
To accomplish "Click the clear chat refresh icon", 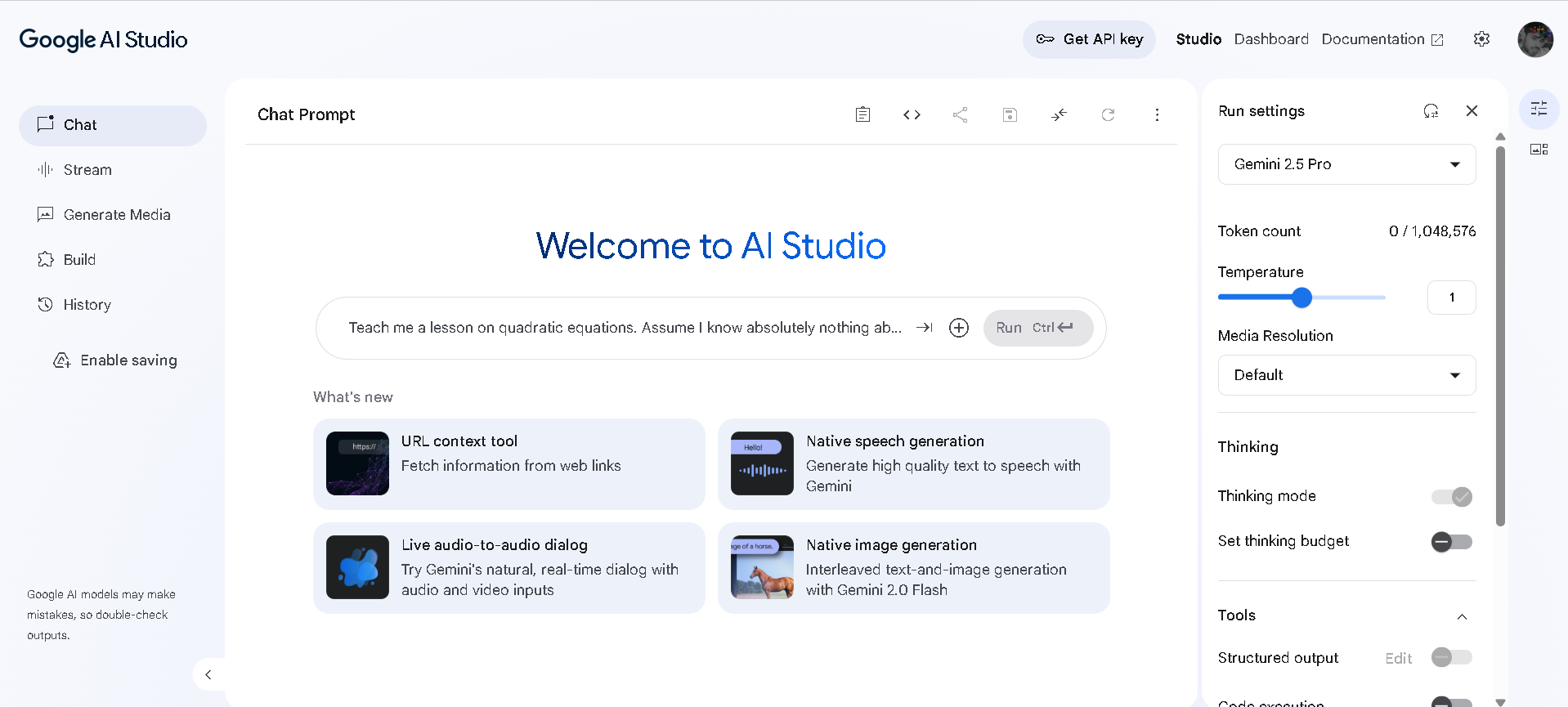I will tap(1108, 114).
